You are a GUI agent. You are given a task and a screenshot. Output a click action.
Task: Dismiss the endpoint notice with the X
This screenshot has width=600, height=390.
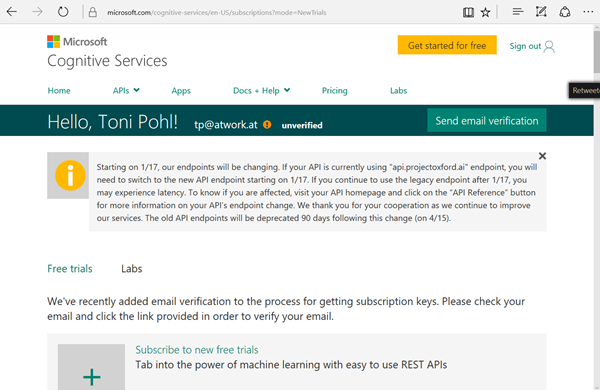(x=542, y=156)
